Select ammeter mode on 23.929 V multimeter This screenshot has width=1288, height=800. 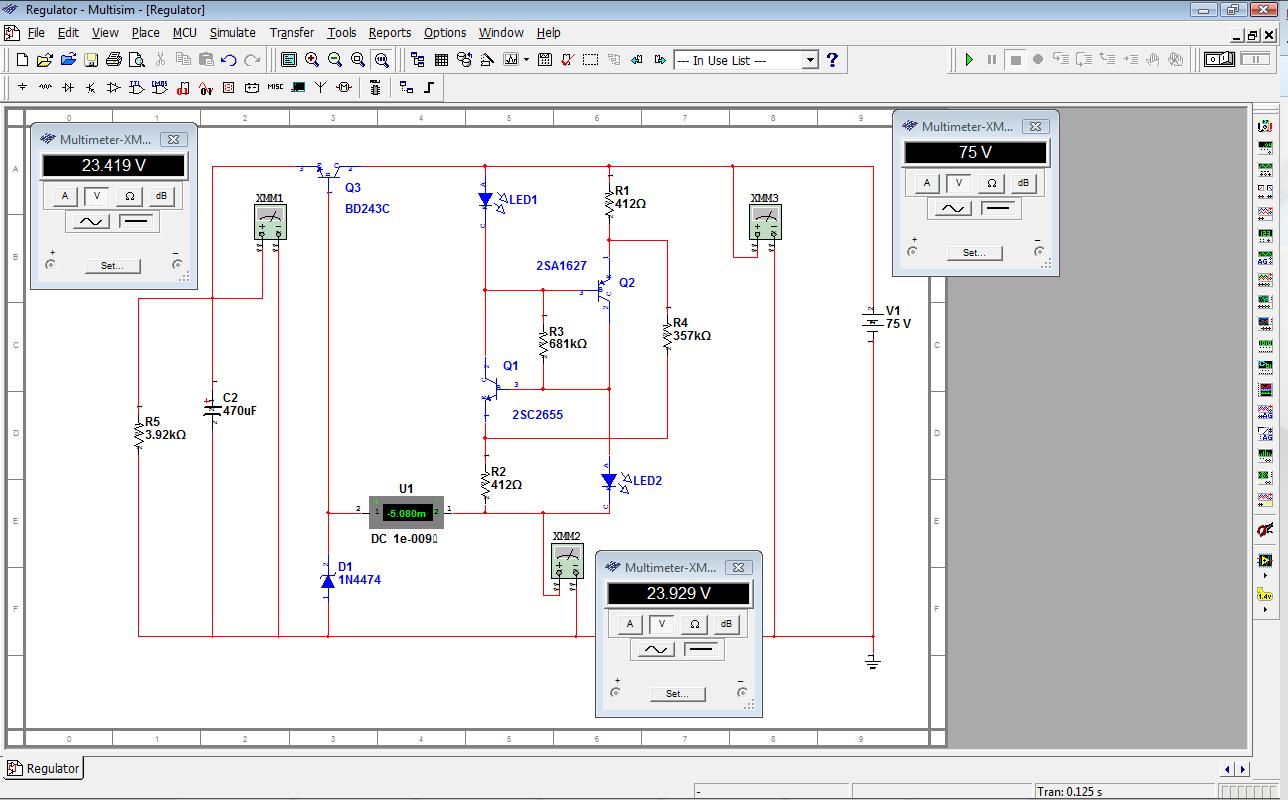pos(630,624)
